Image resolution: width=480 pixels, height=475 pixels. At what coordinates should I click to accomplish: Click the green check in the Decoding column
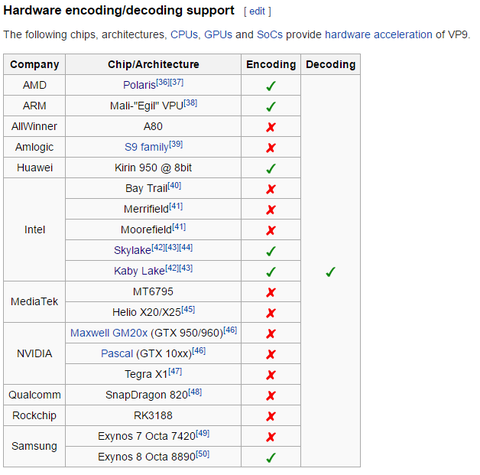coord(330,271)
